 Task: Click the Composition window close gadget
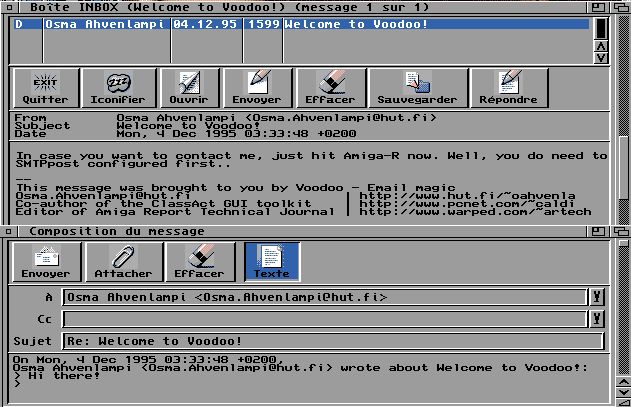(x=9, y=231)
